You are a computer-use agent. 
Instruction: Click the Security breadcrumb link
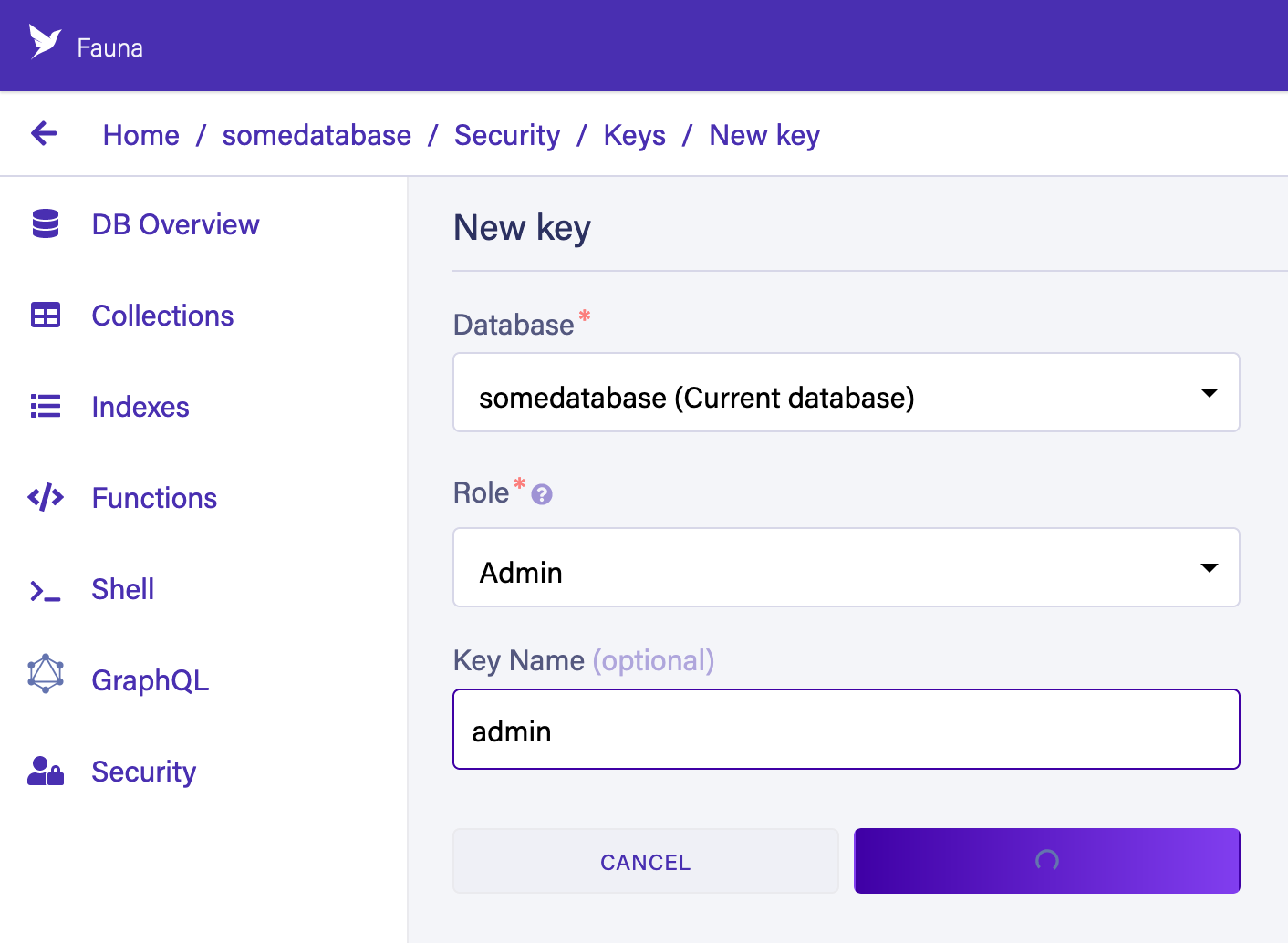click(507, 135)
